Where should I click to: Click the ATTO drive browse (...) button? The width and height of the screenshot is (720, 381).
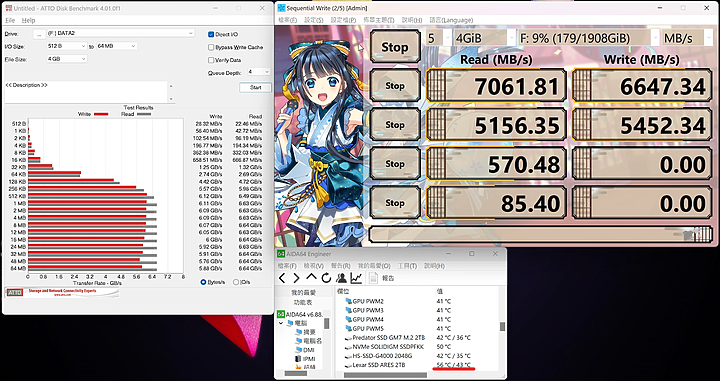[x=39, y=34]
